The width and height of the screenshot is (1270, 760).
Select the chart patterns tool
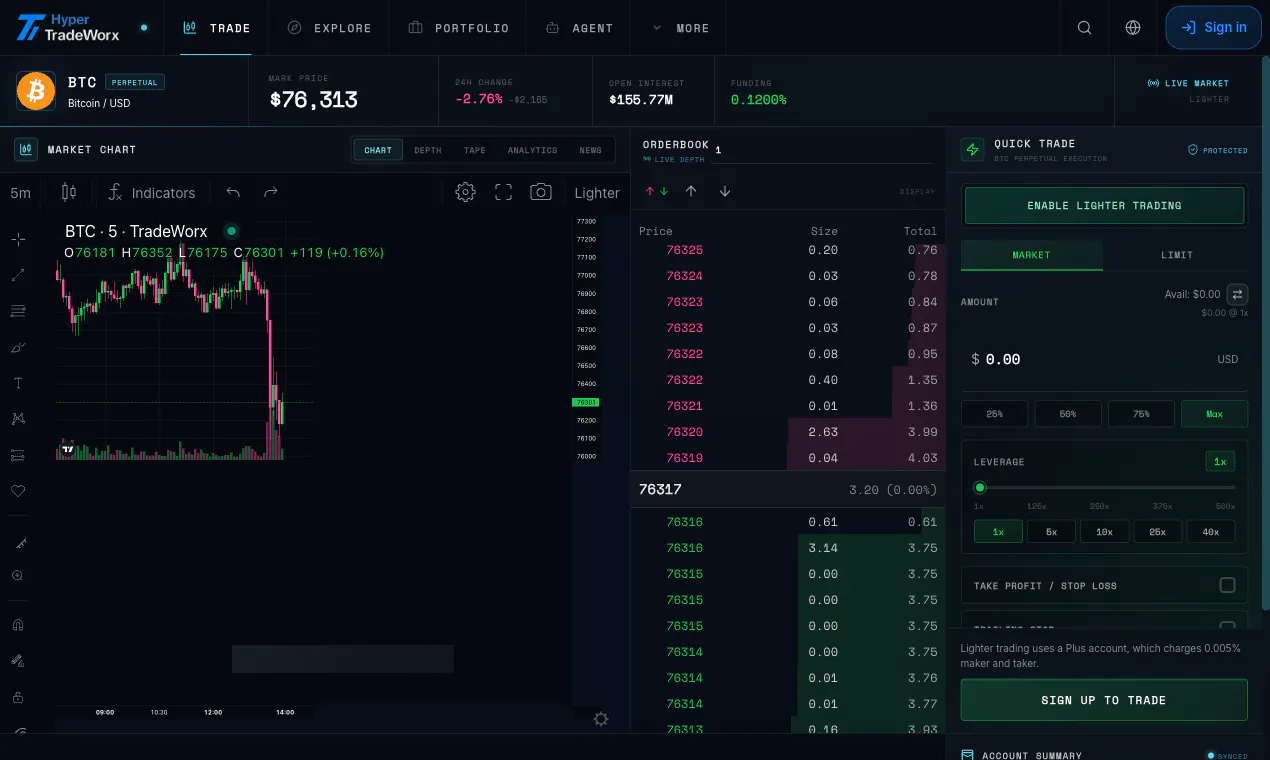click(18, 419)
